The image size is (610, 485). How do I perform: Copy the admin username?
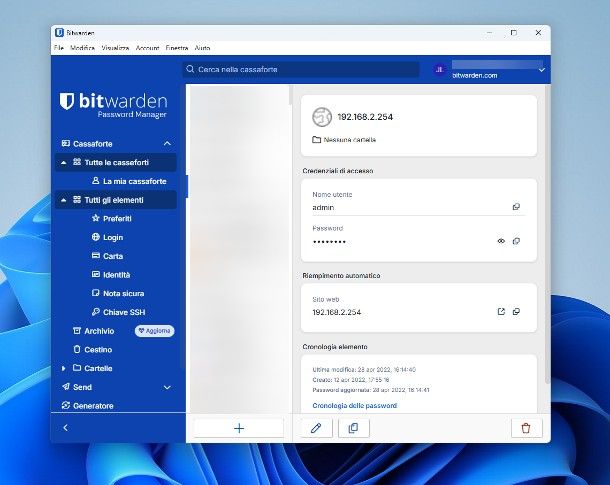(x=516, y=207)
